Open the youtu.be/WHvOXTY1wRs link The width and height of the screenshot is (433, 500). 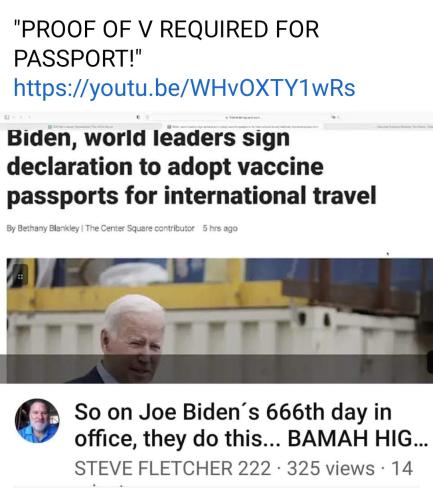pos(184,88)
